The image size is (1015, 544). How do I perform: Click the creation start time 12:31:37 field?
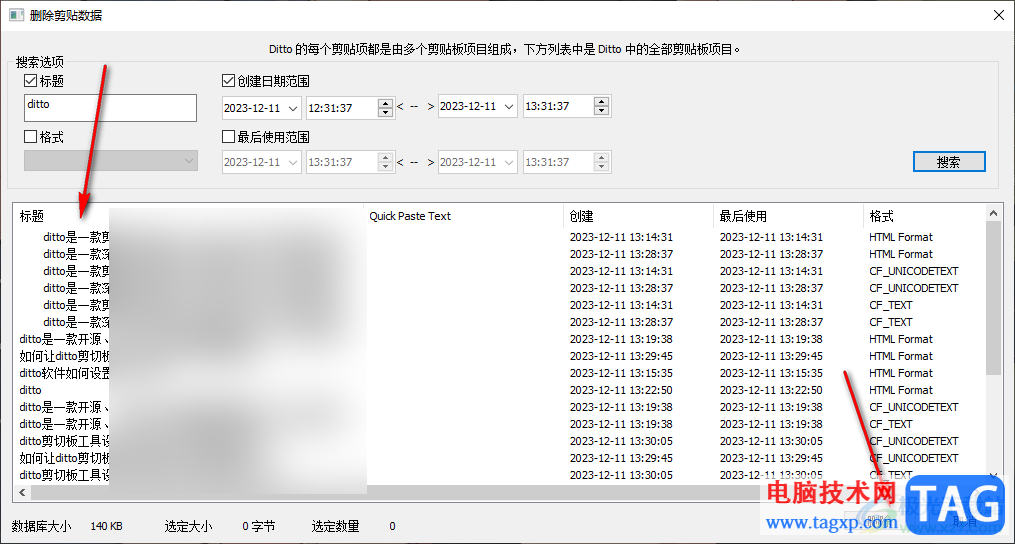[x=342, y=108]
